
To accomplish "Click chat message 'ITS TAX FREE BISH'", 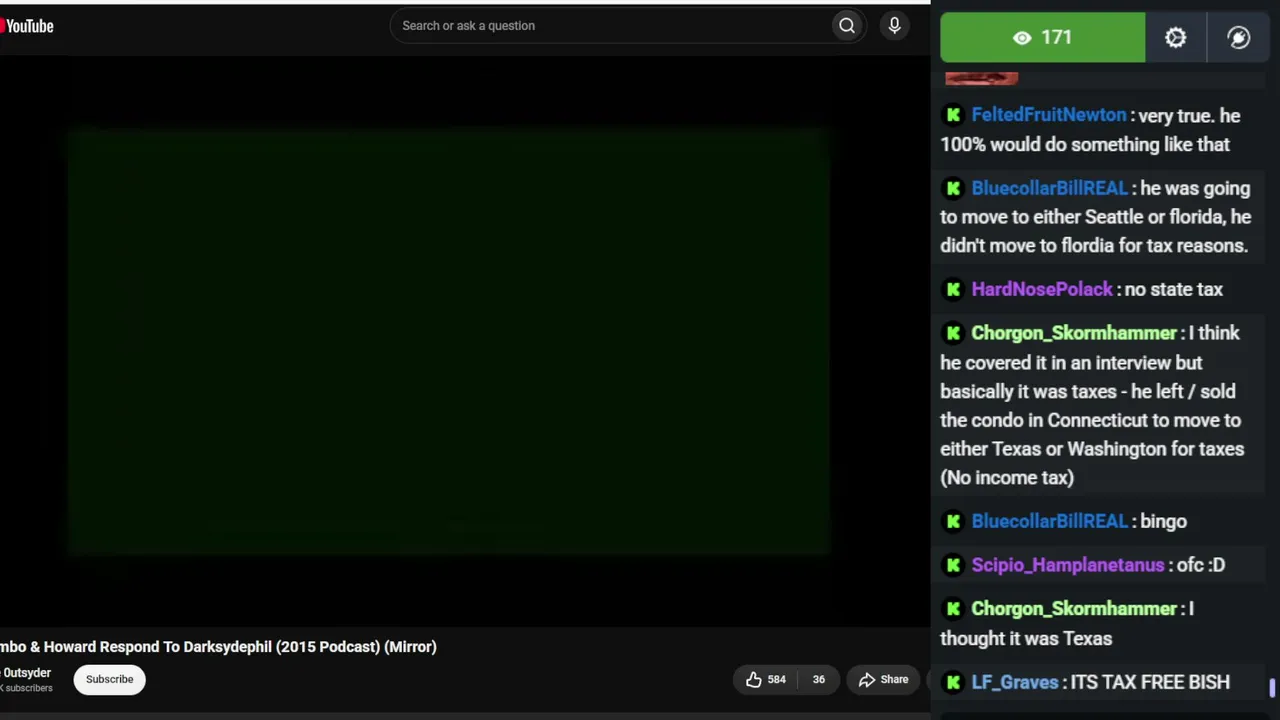I will (x=1151, y=682).
